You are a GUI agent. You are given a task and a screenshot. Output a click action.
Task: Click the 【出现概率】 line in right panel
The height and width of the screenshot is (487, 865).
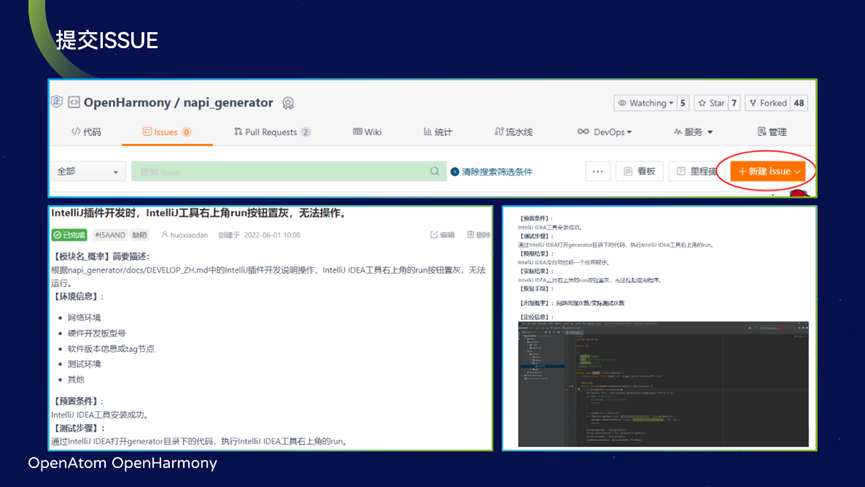(x=572, y=303)
